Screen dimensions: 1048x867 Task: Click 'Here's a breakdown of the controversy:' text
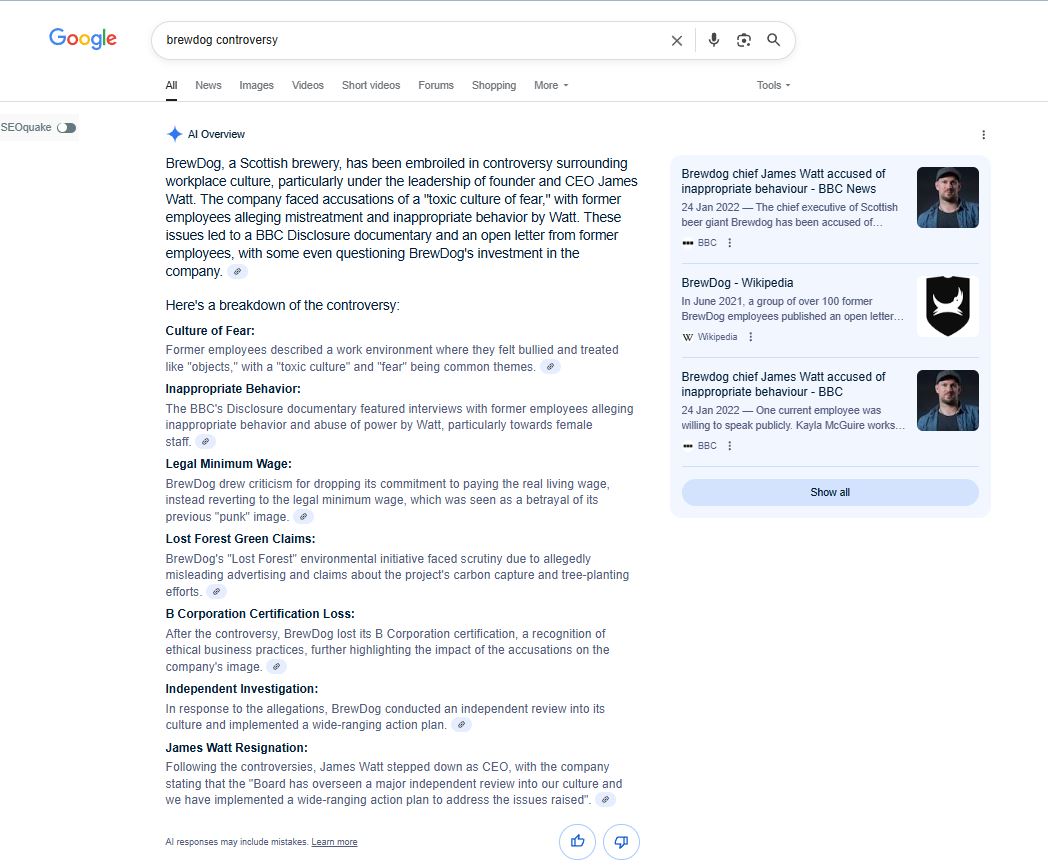pos(283,305)
